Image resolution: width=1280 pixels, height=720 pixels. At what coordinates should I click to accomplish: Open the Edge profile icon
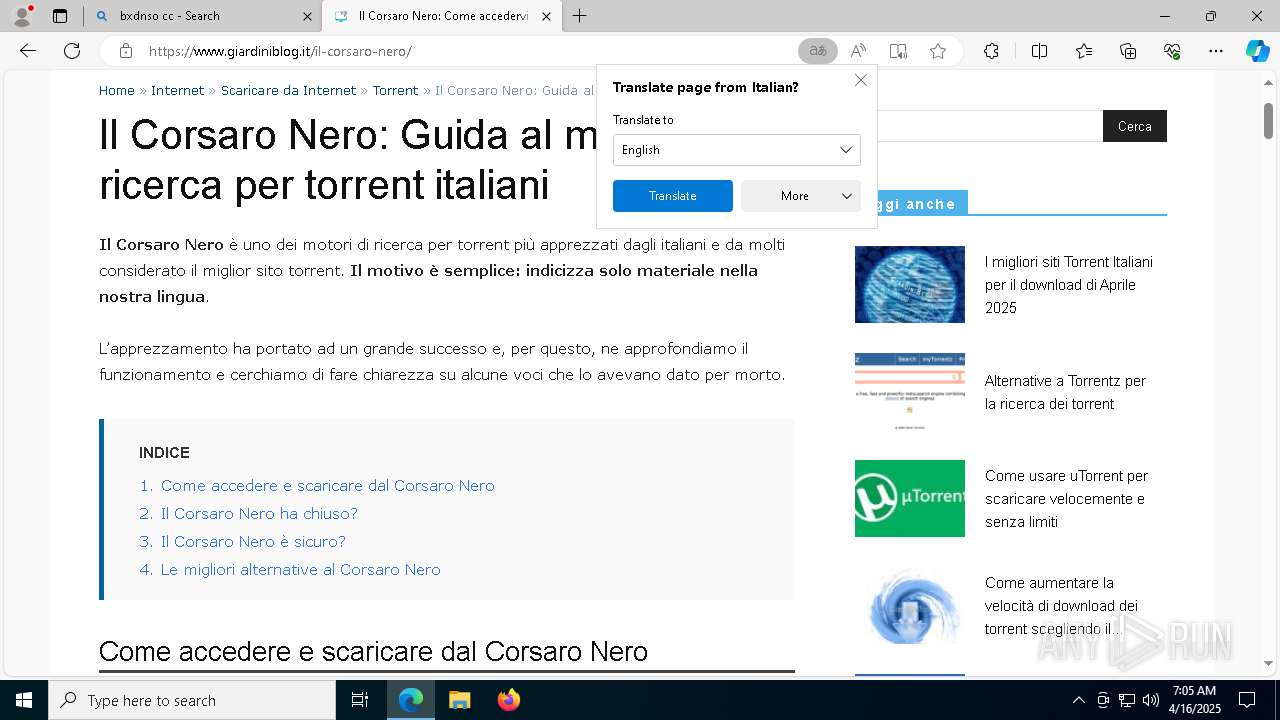[x=22, y=16]
